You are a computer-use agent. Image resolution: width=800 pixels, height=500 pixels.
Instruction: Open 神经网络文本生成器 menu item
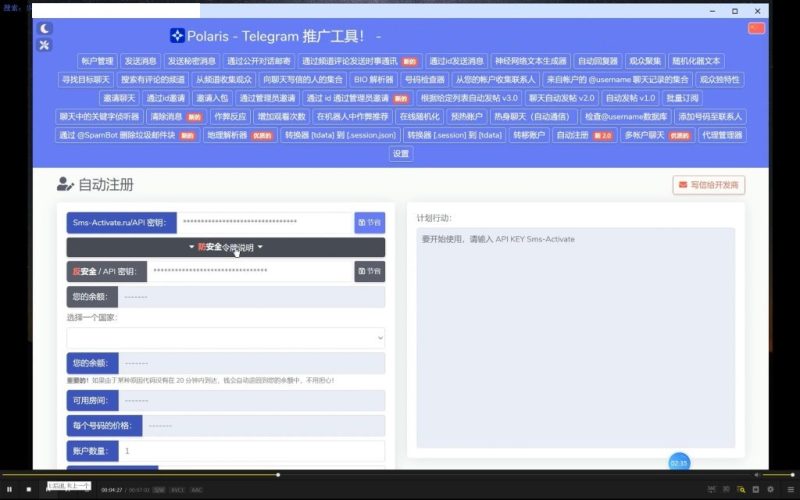(x=531, y=61)
